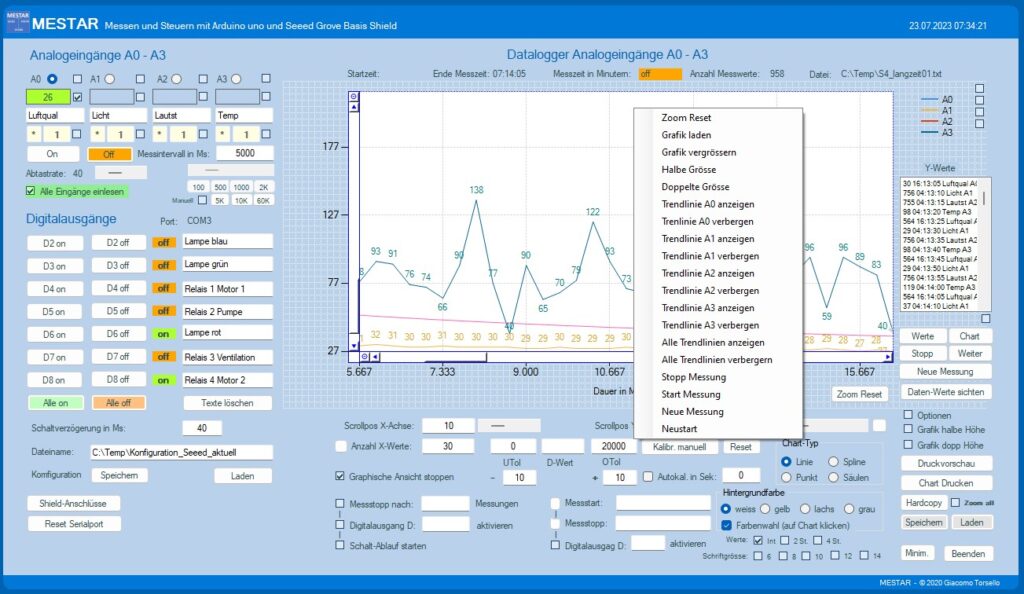Click zoom-out circle icon atop Y-axis scrollbar
This screenshot has width=1024, height=594.
[x=353, y=97]
